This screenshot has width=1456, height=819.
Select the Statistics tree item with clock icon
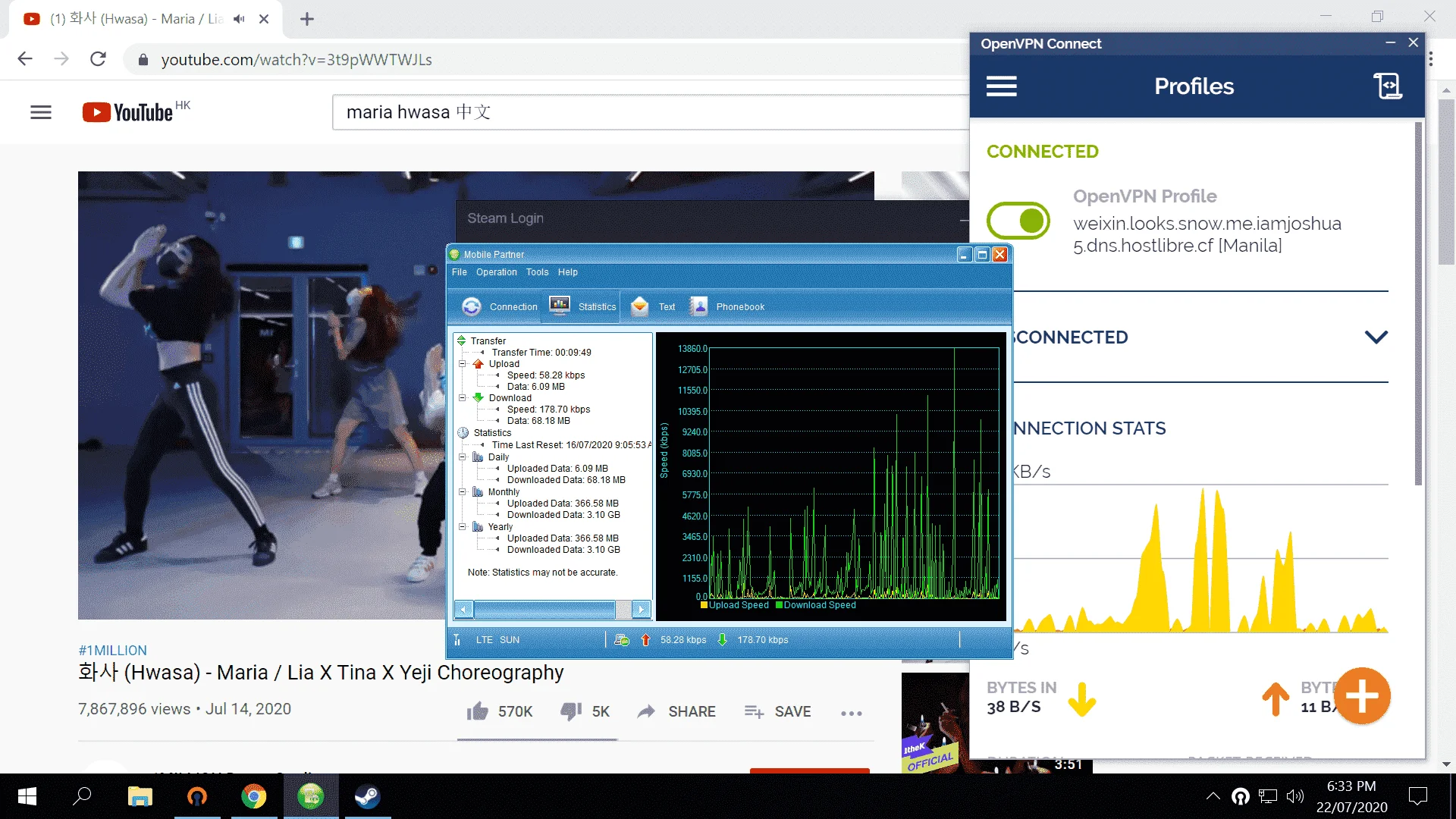tap(492, 433)
